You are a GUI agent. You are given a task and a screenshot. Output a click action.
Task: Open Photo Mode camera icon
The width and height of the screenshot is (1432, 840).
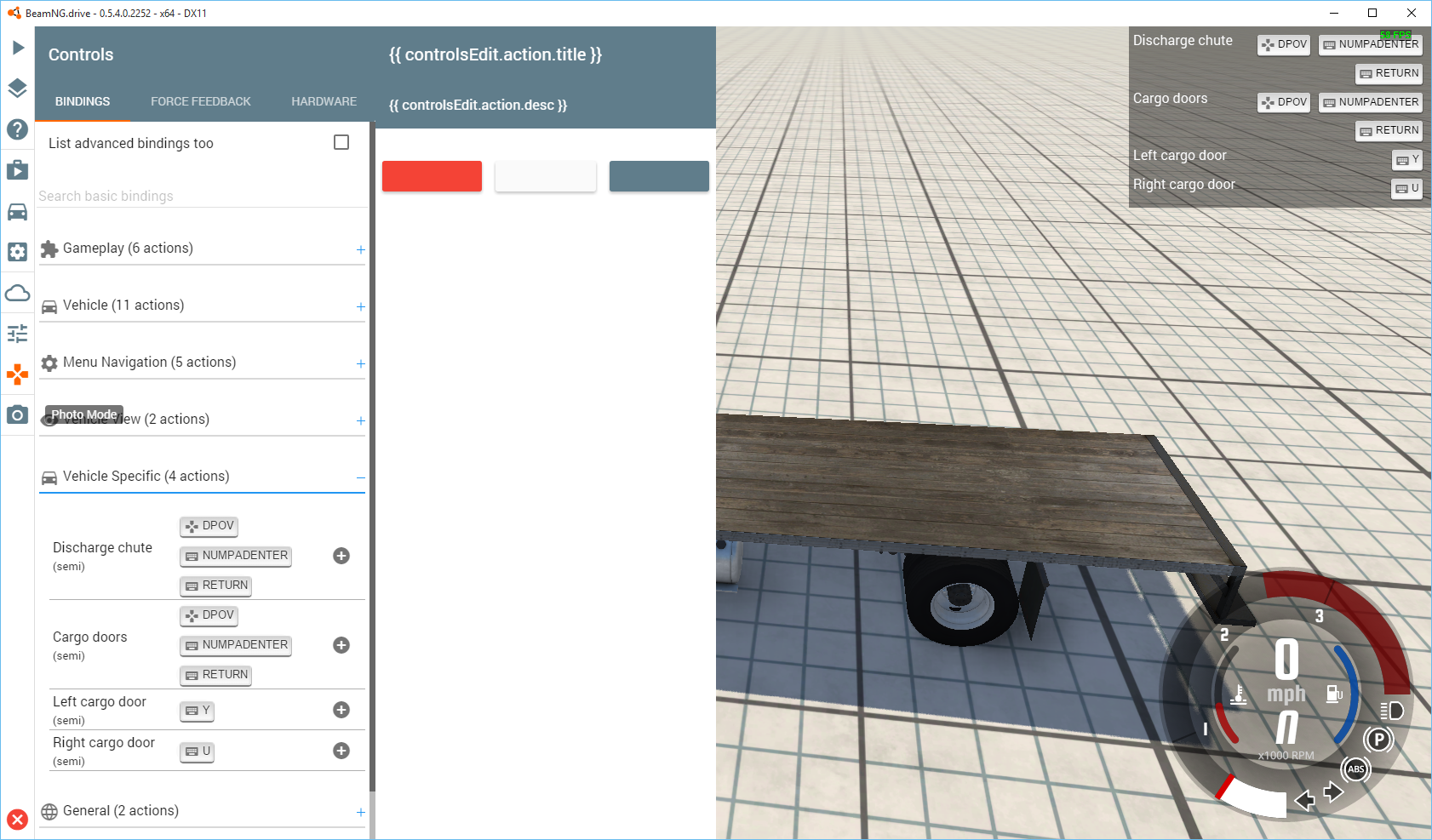point(18,415)
